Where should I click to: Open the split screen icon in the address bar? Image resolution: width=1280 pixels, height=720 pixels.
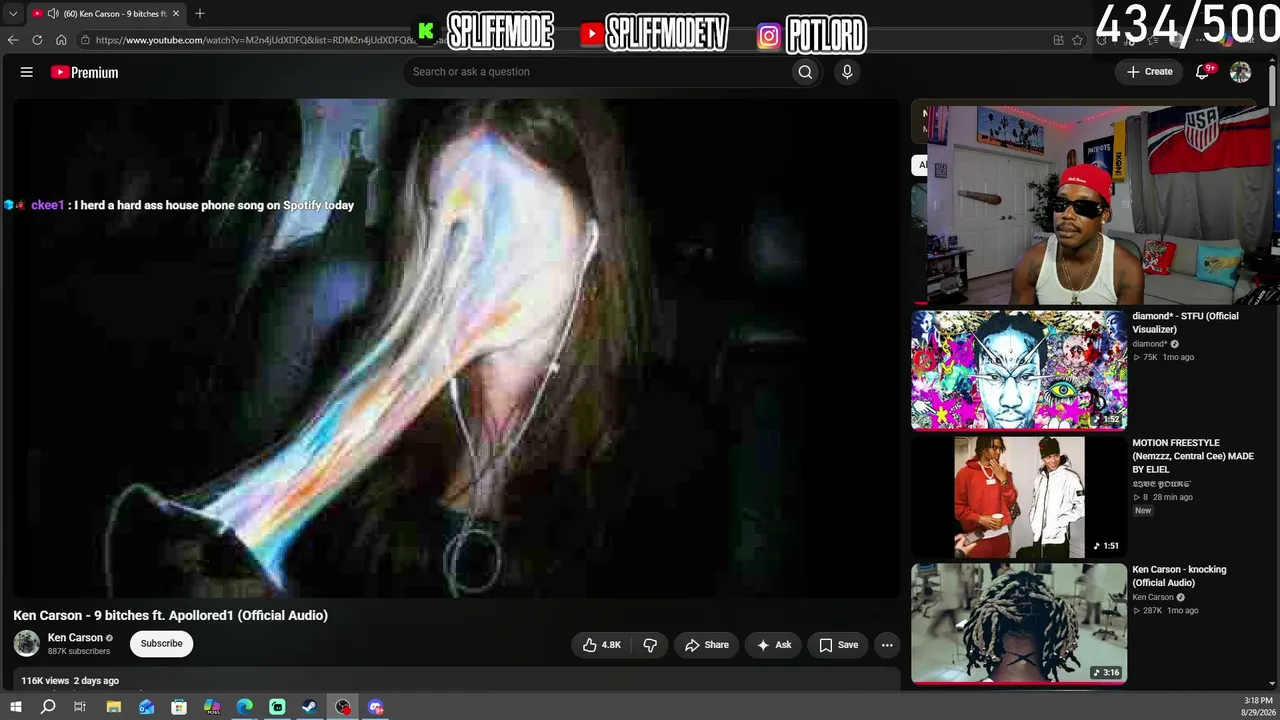[1058, 40]
